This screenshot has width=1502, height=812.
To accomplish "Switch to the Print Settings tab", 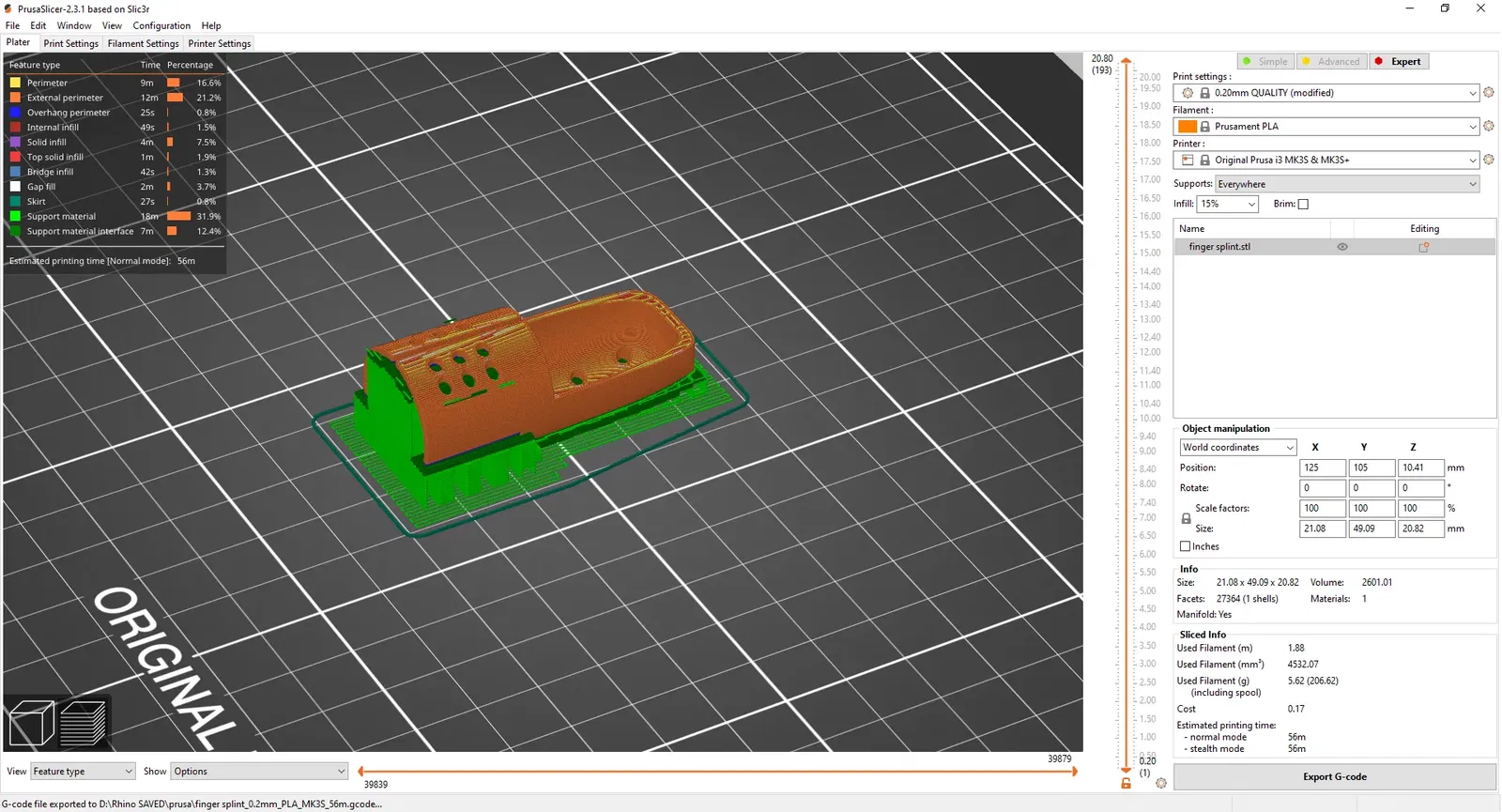I will tap(70, 43).
